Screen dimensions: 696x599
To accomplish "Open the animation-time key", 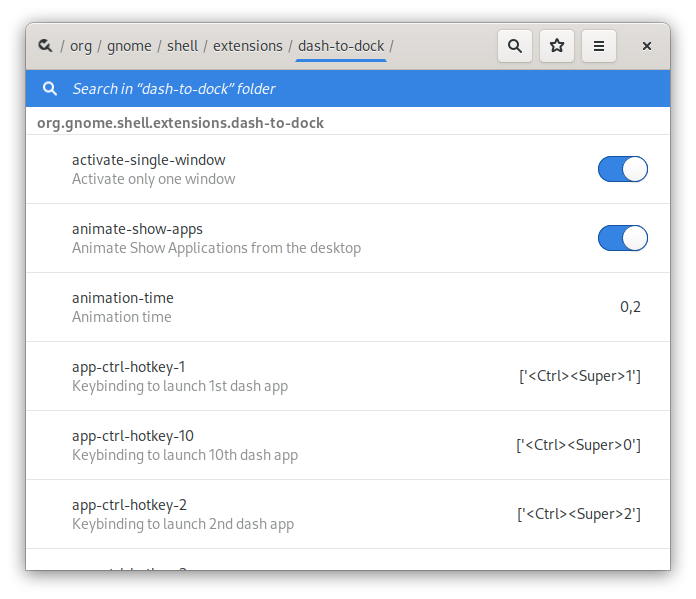I will pyautogui.click(x=348, y=307).
